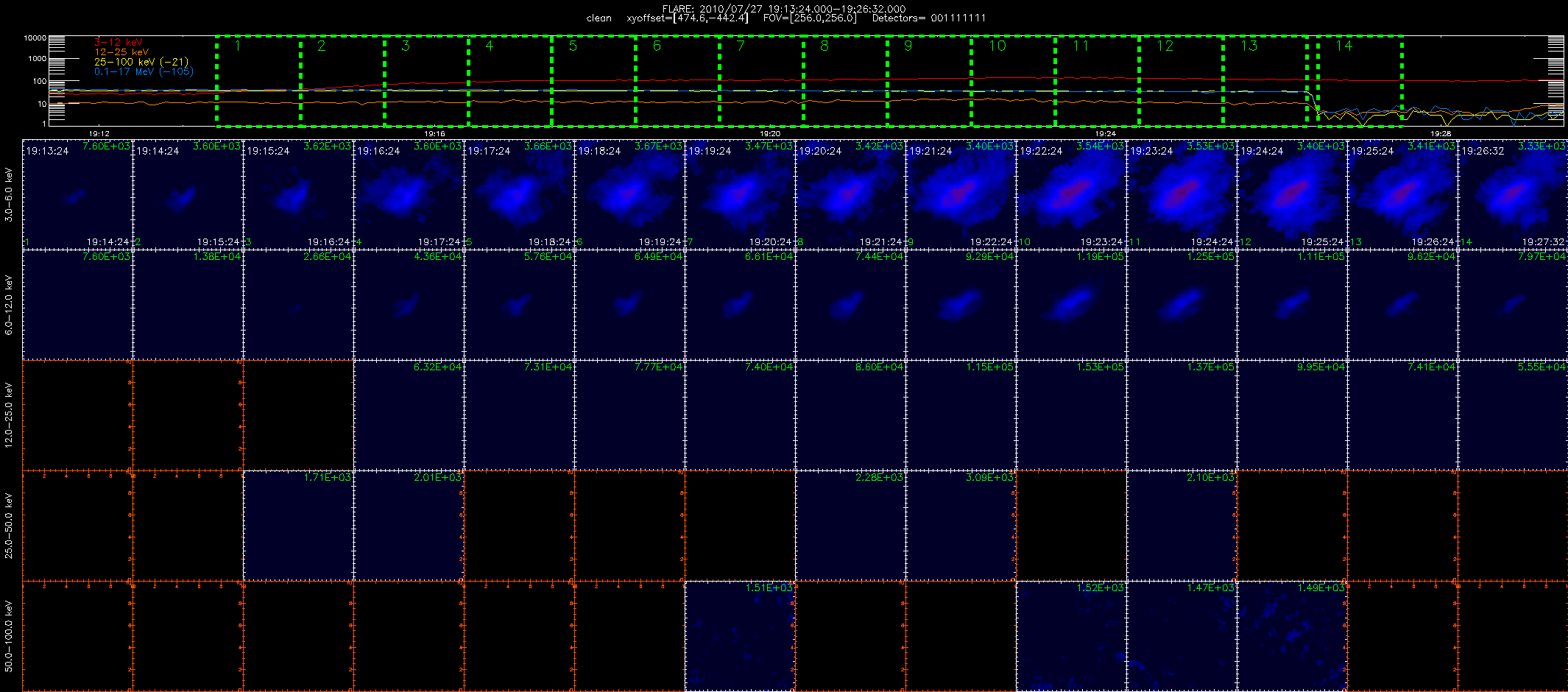
Task: Click the '25.0-50.0 keV' row label
Action: (x=9, y=526)
